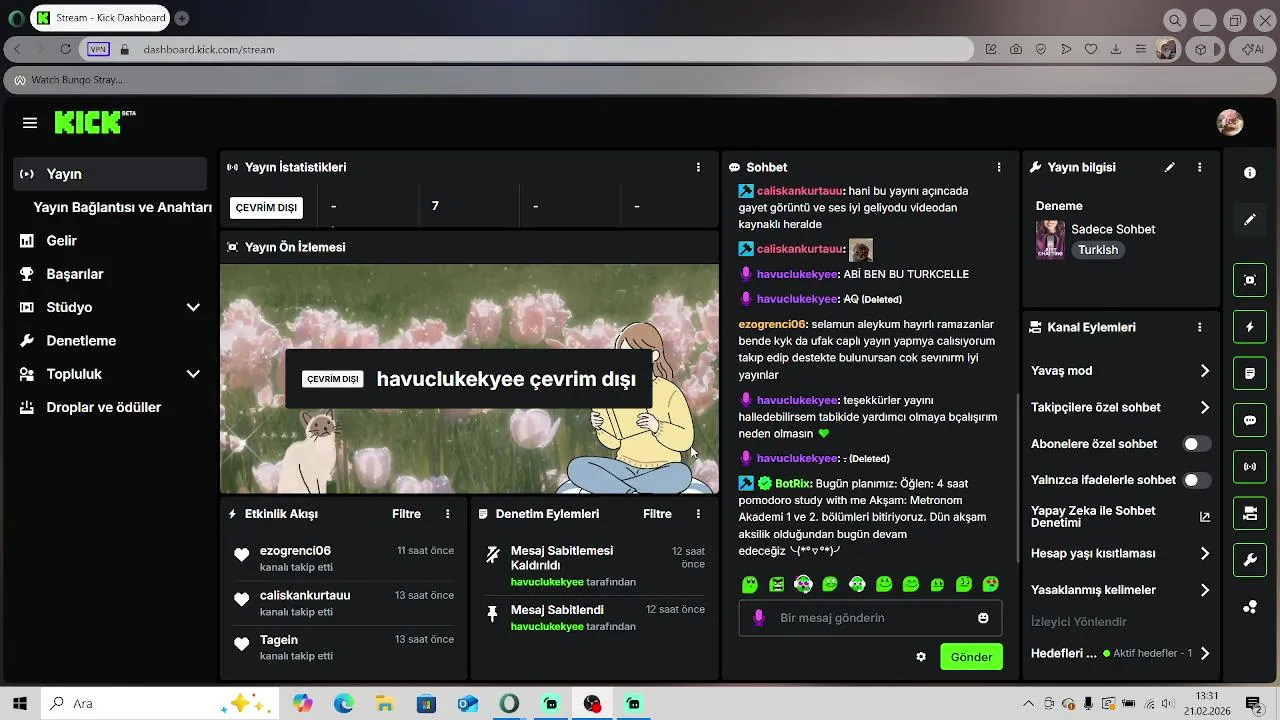Toggle the wrench stream info icon in right rail
Viewport: 1280px width, 720px height.
pos(1250,559)
